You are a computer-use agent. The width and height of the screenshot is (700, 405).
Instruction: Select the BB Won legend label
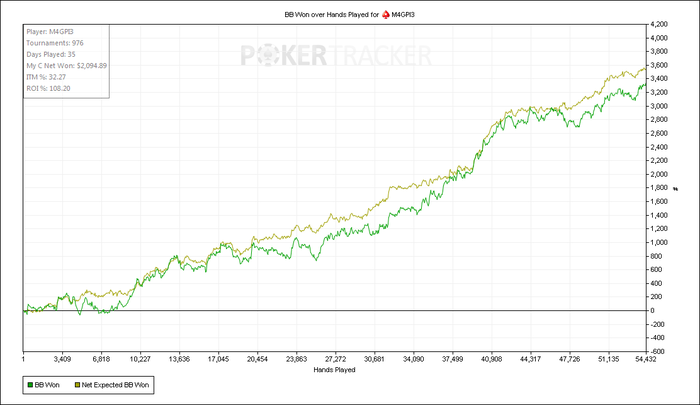point(47,385)
